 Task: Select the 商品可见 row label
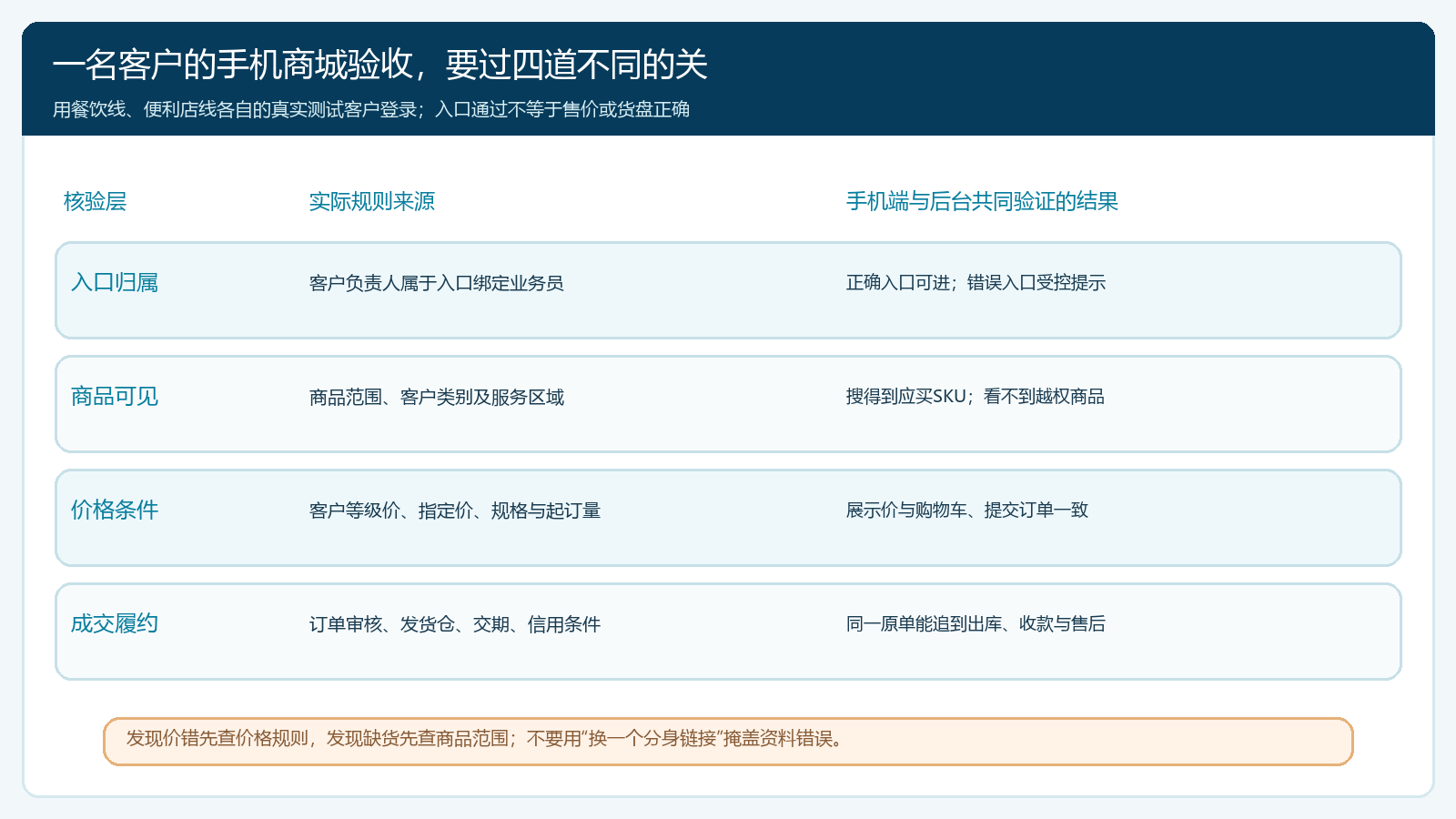(x=115, y=396)
